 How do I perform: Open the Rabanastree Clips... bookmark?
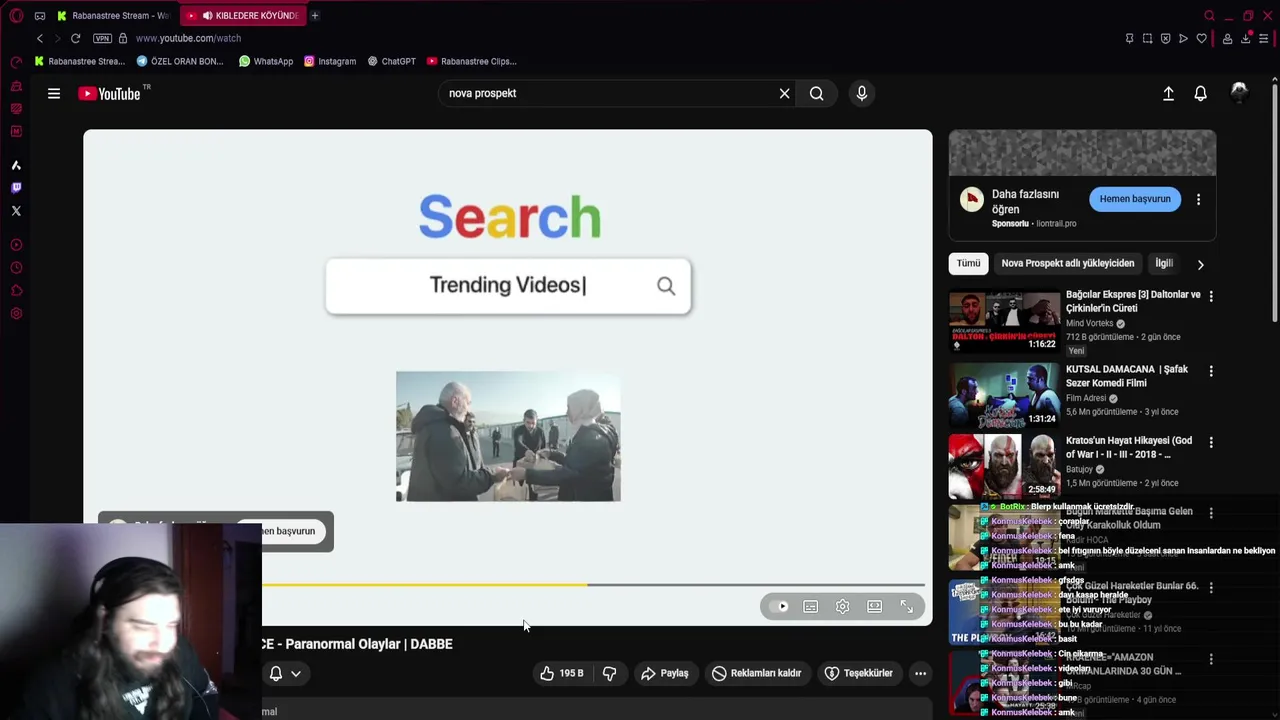(x=471, y=61)
